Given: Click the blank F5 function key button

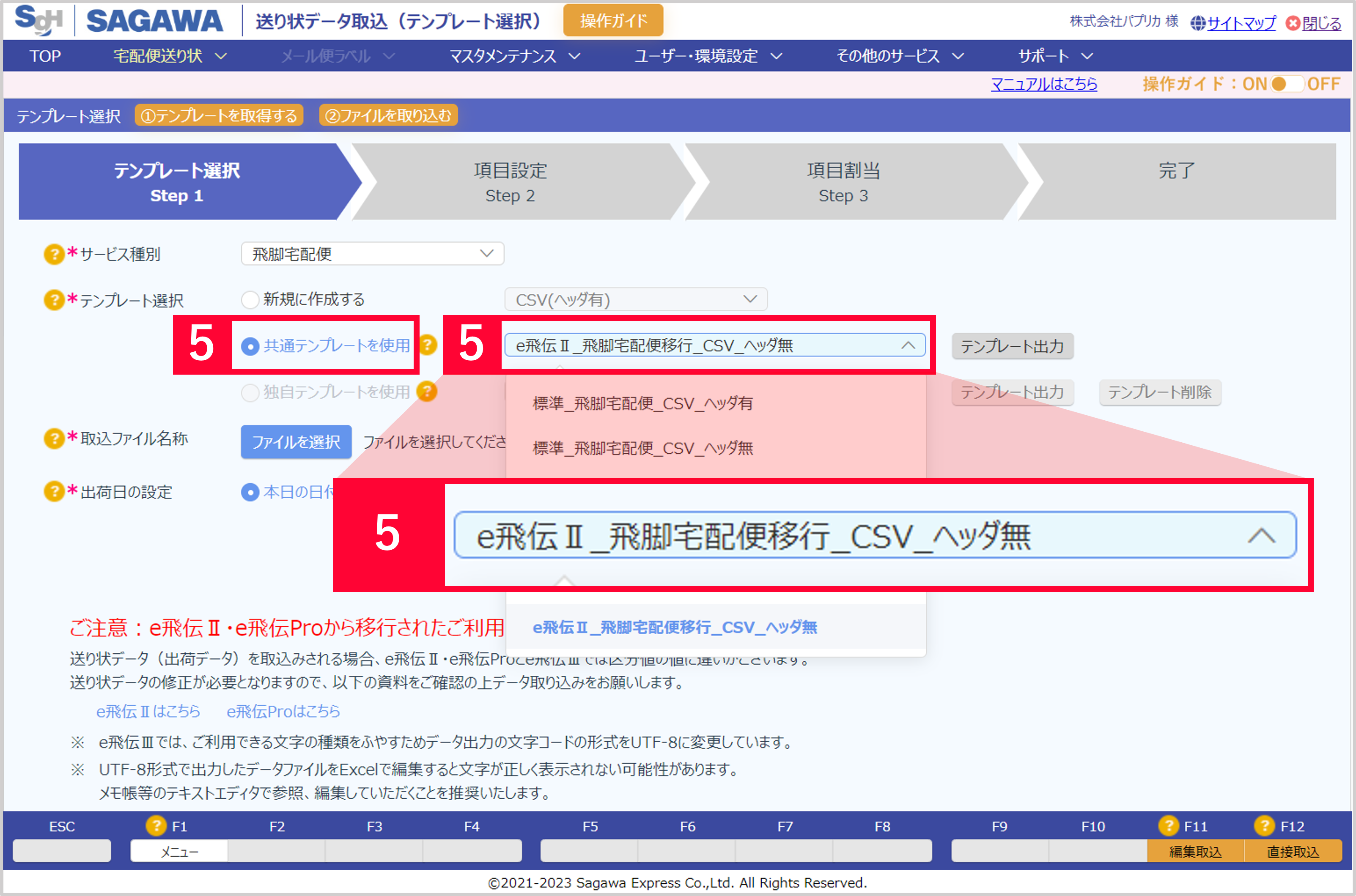Looking at the screenshot, I should coord(589,851).
